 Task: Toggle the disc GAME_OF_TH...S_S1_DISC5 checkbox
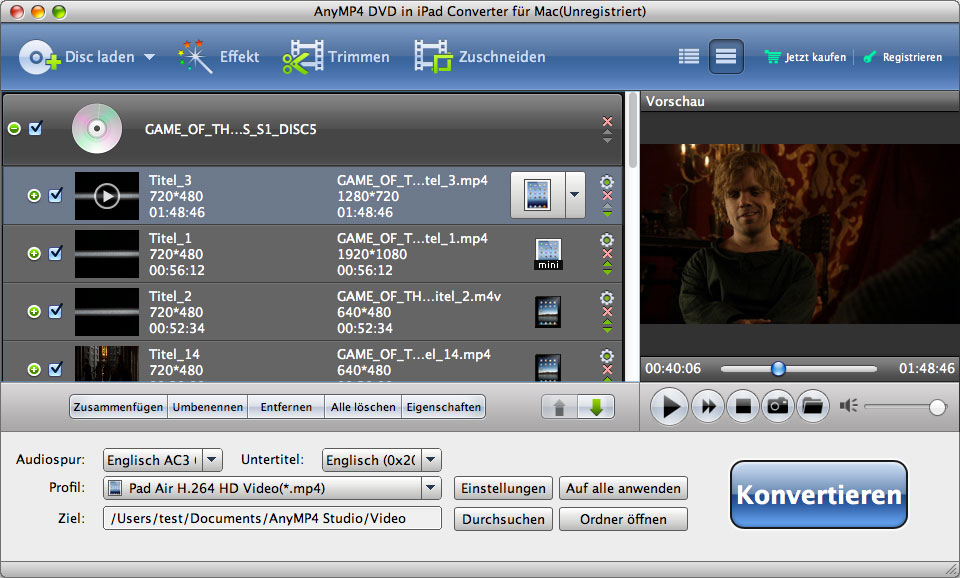(36, 128)
